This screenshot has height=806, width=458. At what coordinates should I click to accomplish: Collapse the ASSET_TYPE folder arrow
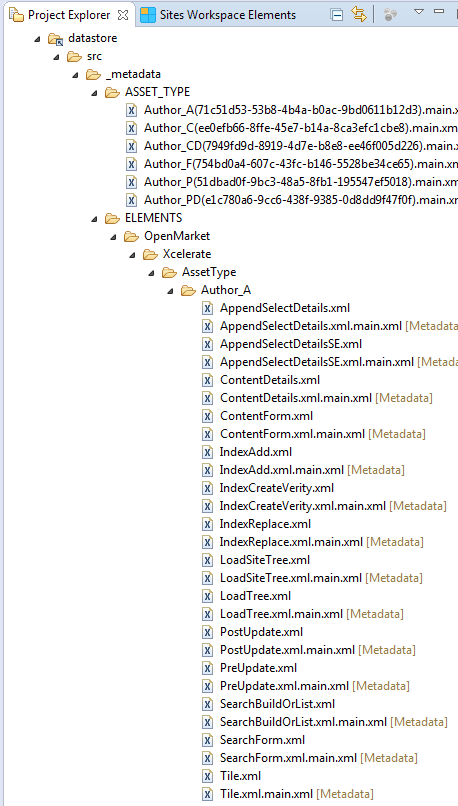(94, 93)
